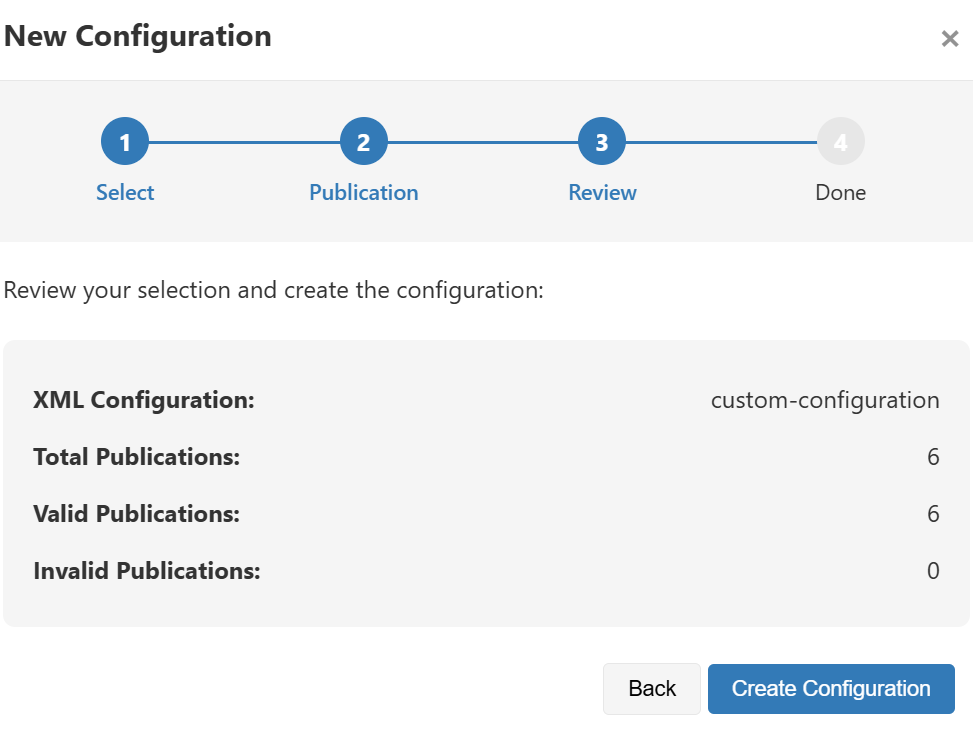Click the blue circle above Review

coord(602,140)
